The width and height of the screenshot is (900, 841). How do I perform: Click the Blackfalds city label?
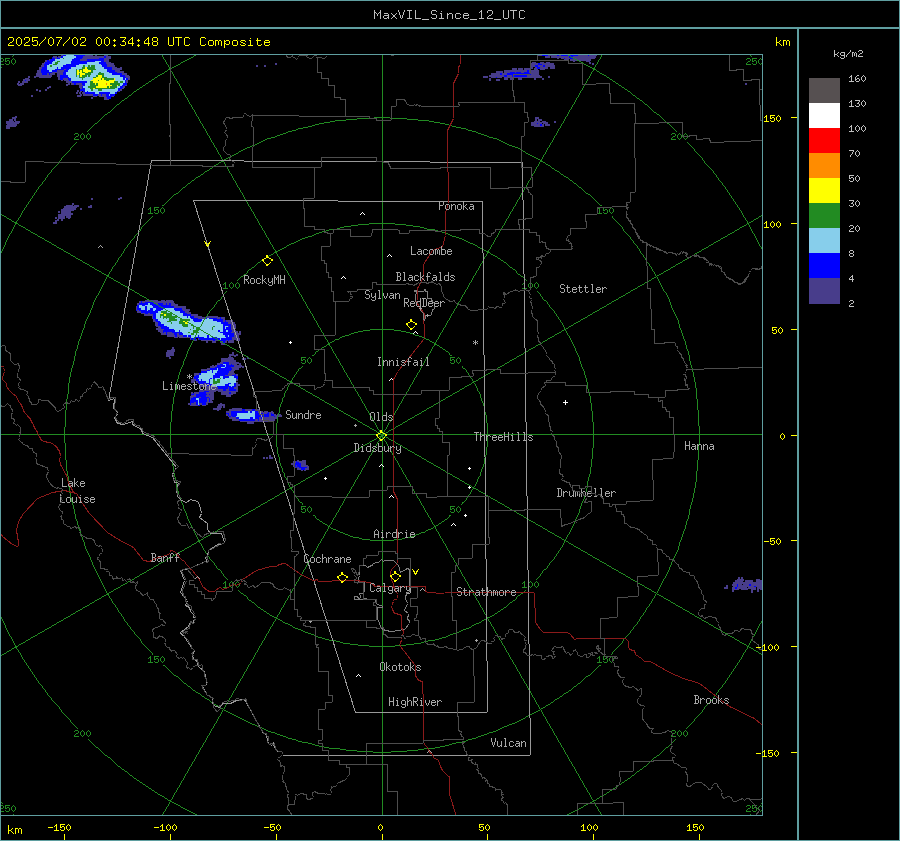425,277
